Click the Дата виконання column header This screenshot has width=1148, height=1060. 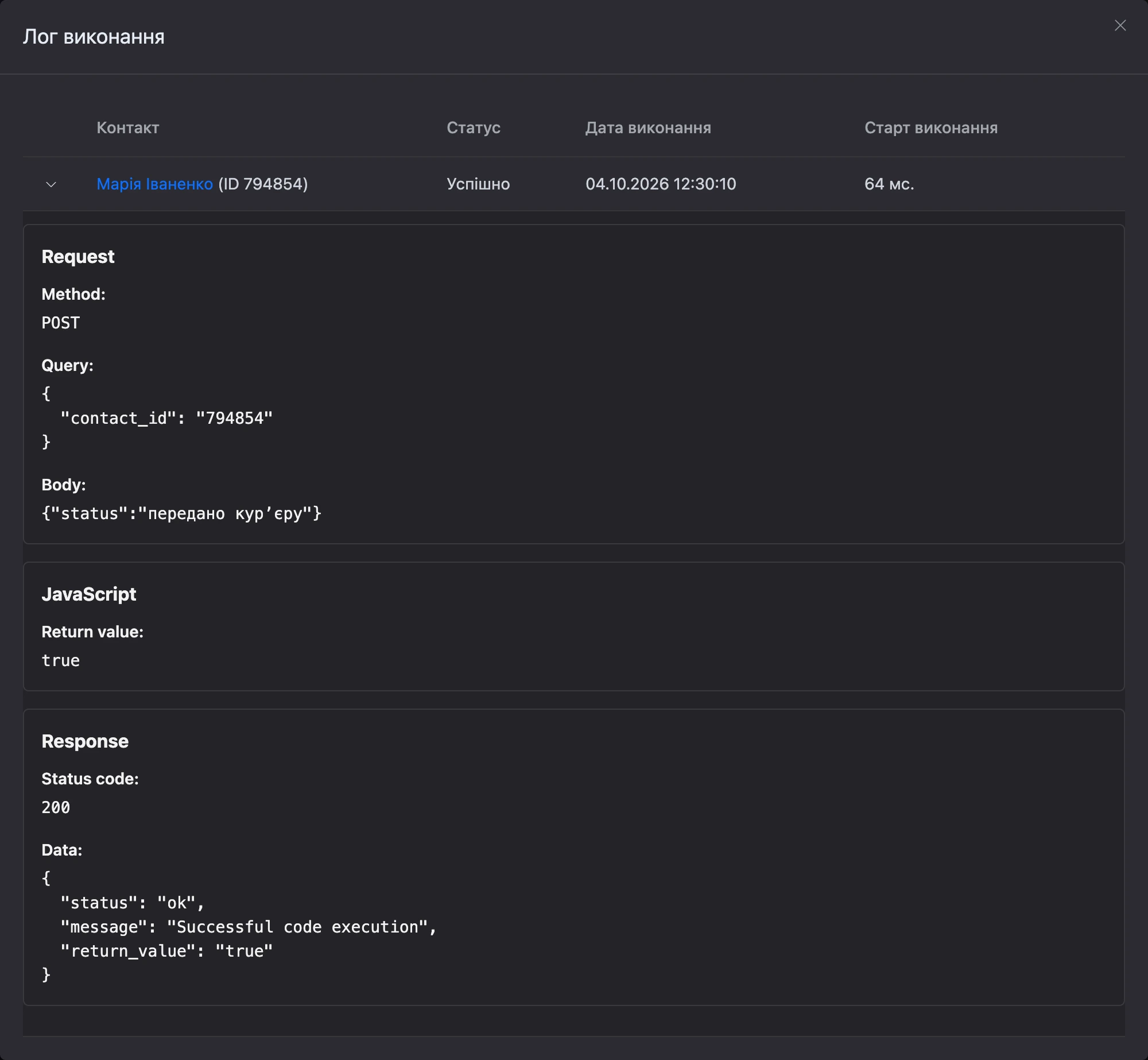(648, 127)
